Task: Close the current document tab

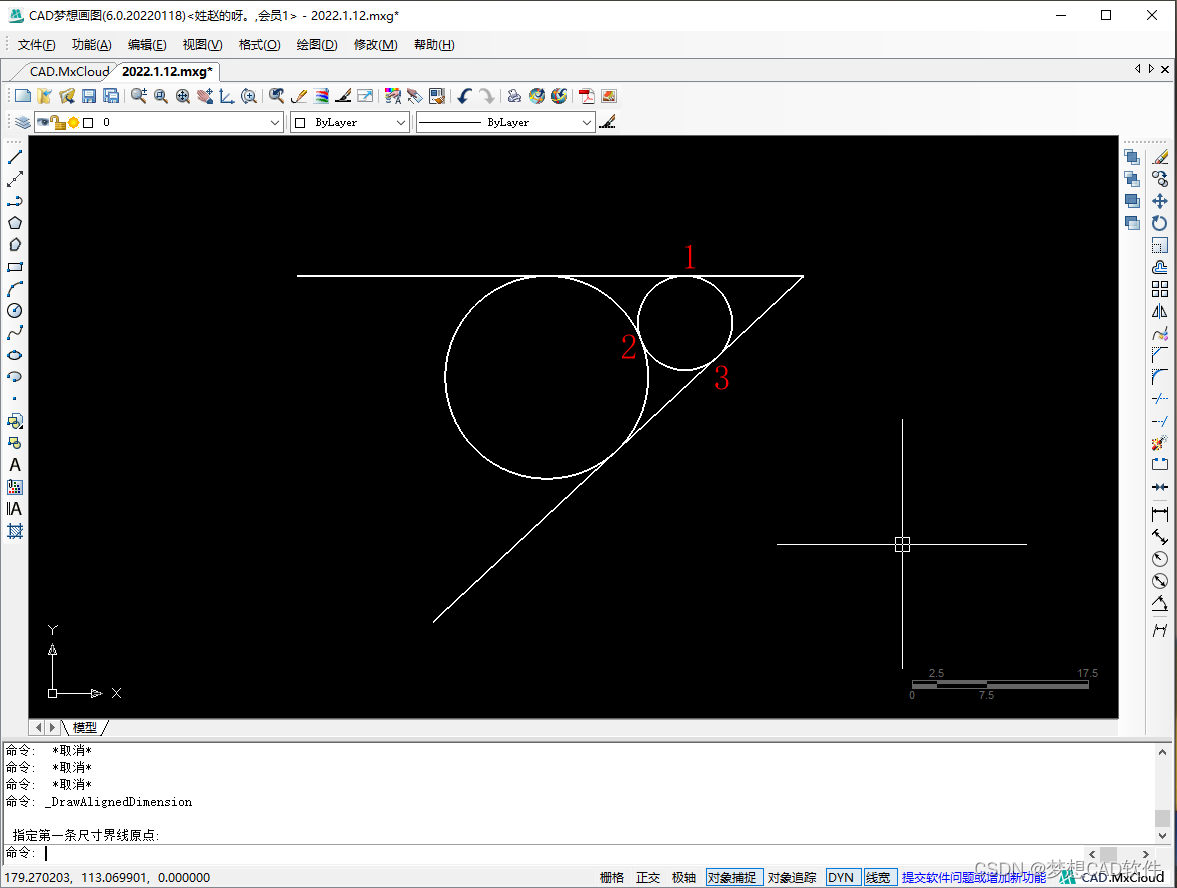Action: pos(1165,69)
